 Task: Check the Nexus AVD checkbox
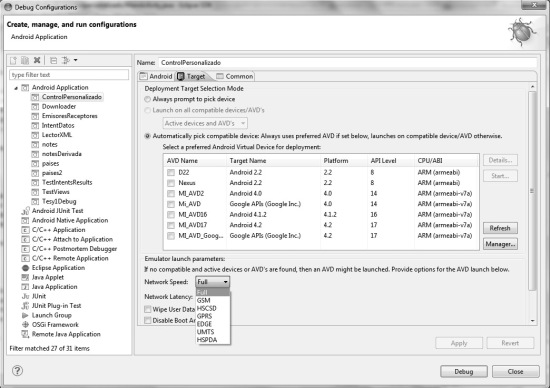[171, 183]
